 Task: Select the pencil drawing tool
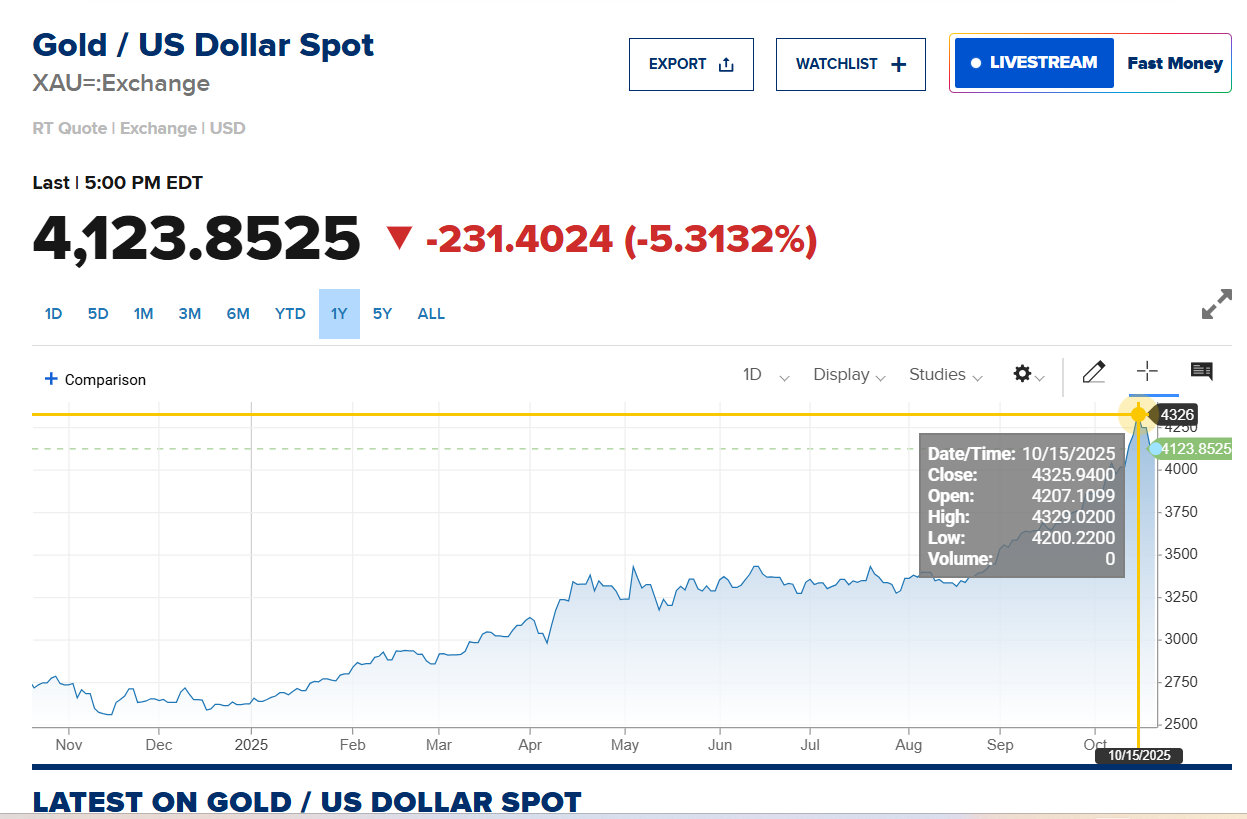(x=1094, y=373)
